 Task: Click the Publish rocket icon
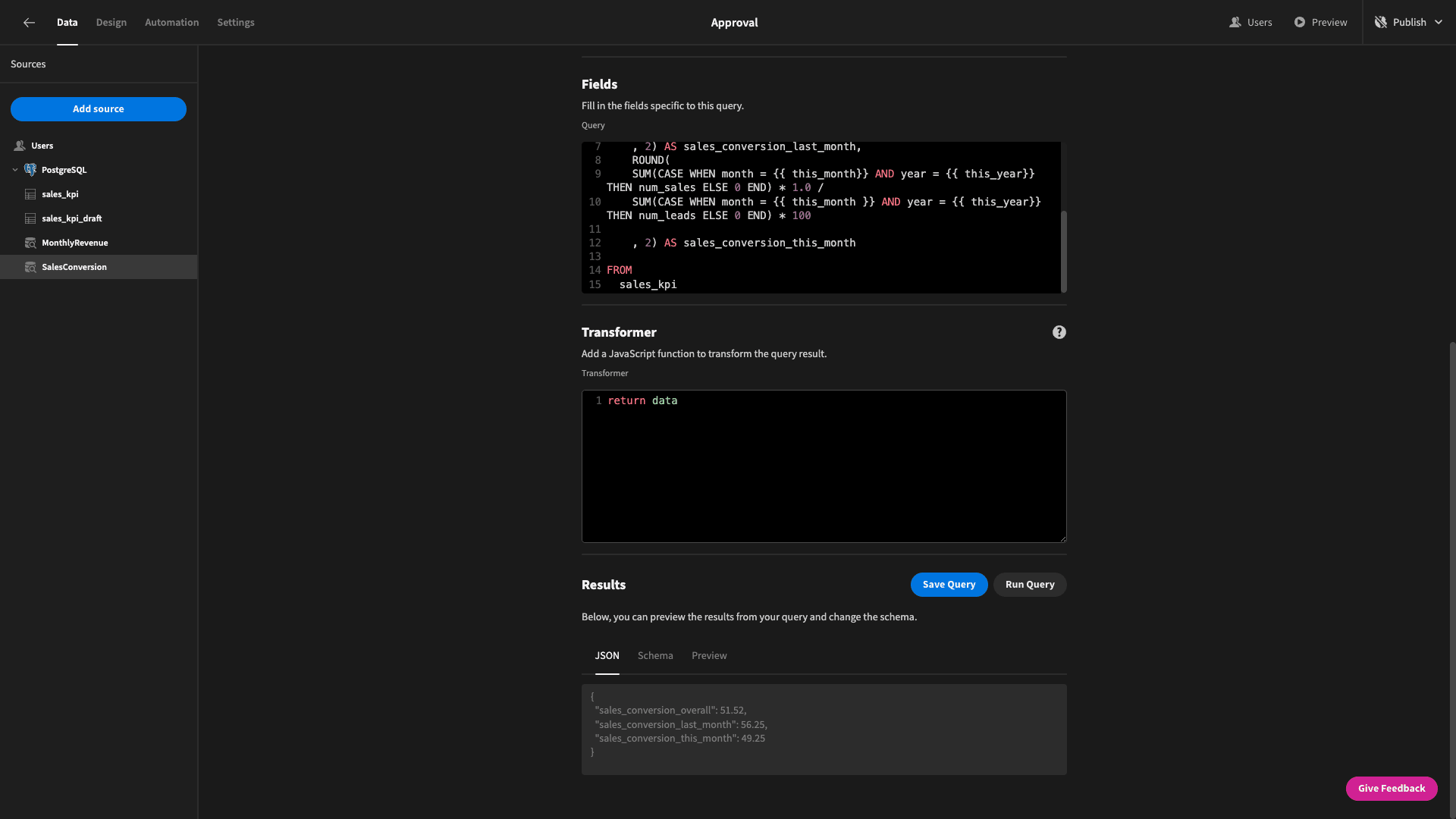tap(1381, 23)
